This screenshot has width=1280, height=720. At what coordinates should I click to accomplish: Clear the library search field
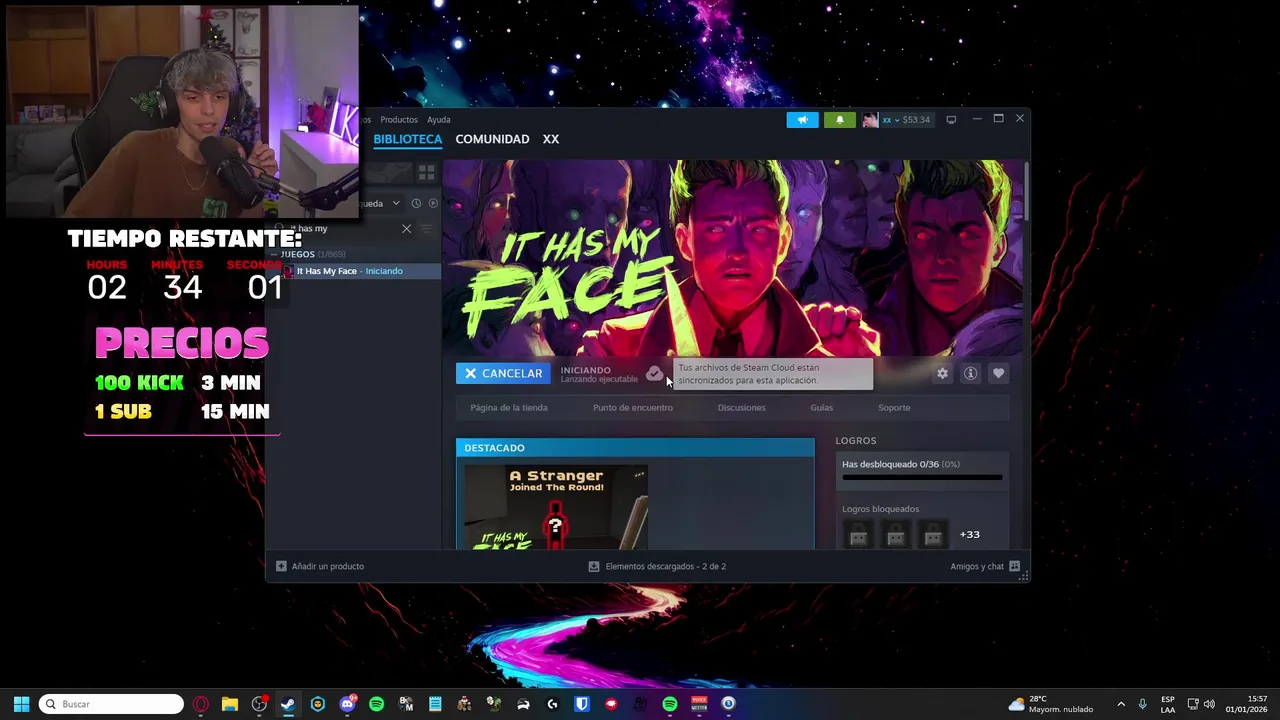[406, 229]
